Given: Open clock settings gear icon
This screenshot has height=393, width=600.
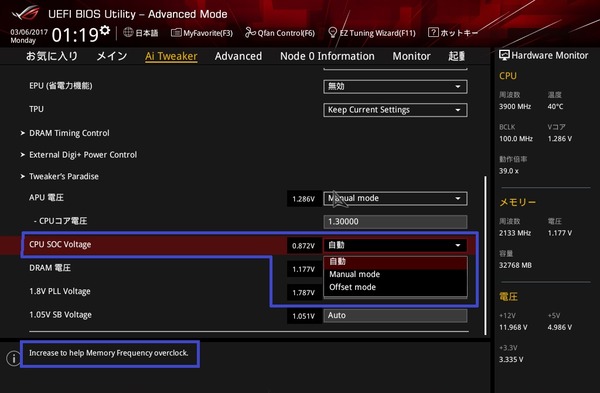Looking at the screenshot, I should point(105,30).
